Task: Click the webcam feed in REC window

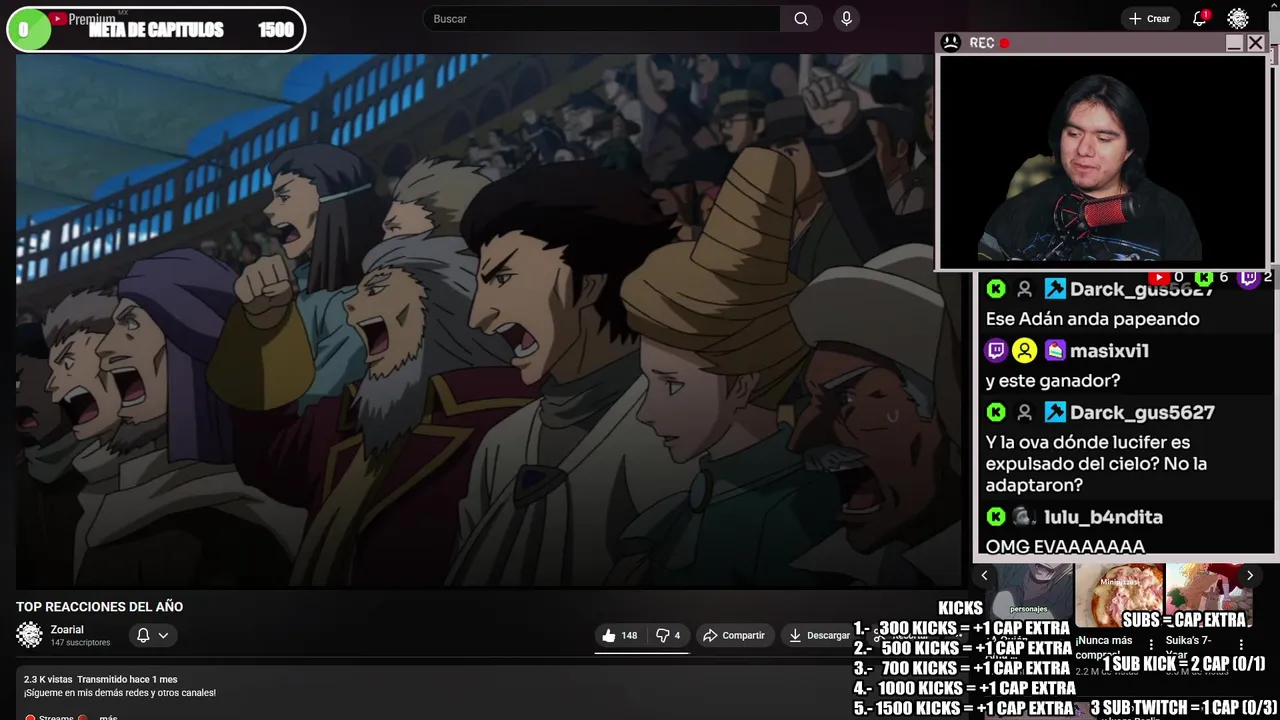Action: (x=1103, y=161)
